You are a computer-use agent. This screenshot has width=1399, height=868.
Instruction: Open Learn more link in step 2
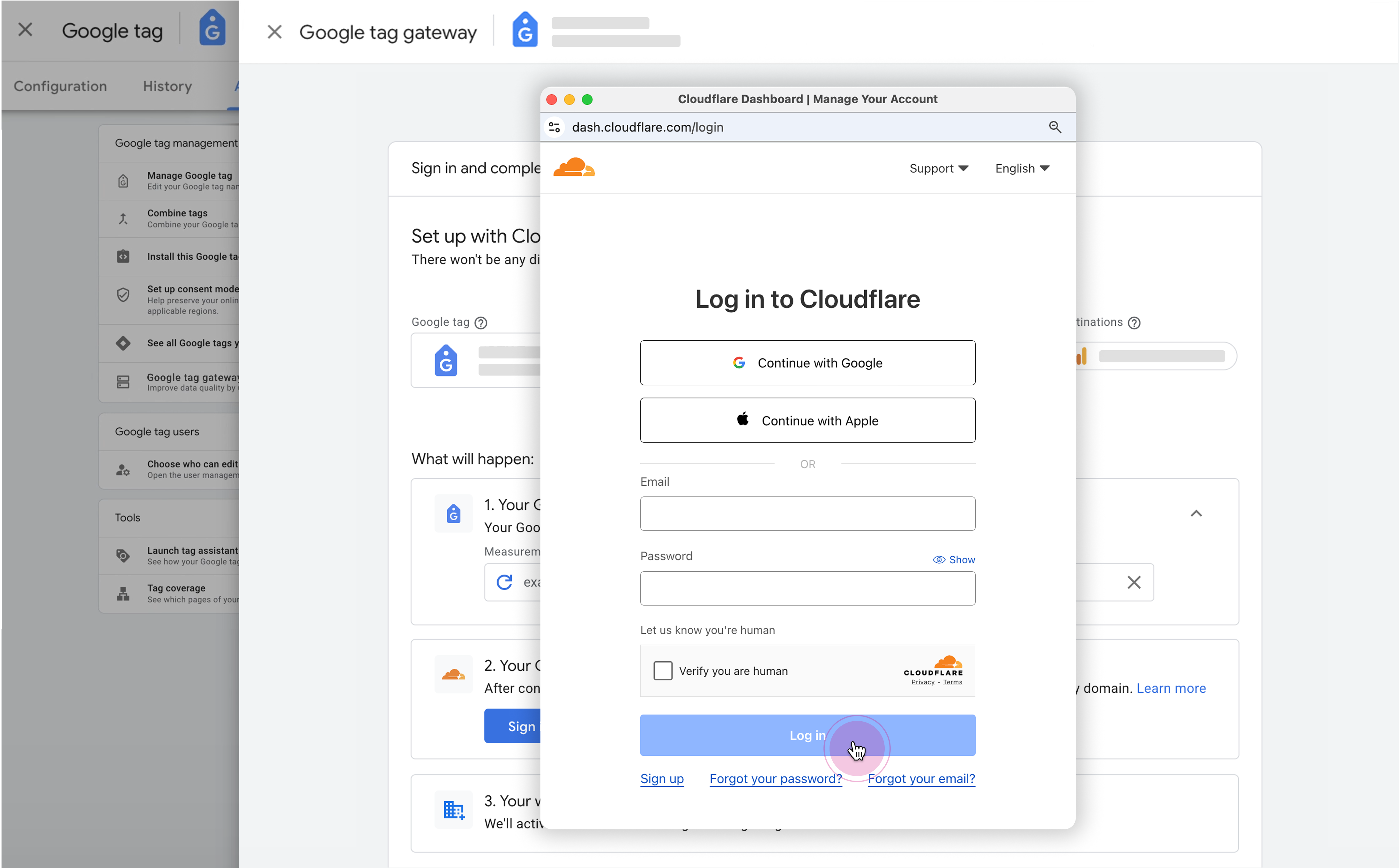point(1171,688)
